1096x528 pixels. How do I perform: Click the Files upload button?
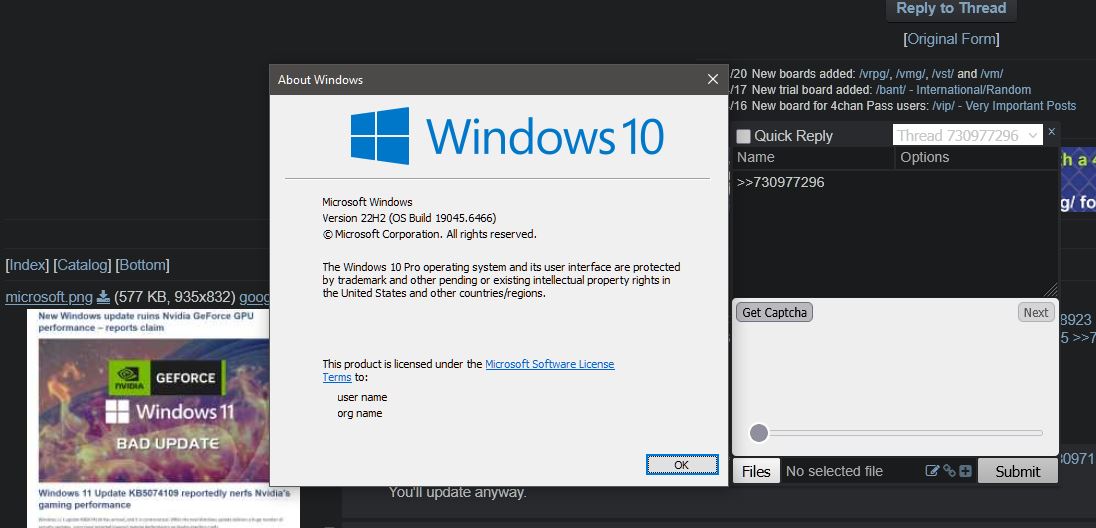(x=756, y=471)
